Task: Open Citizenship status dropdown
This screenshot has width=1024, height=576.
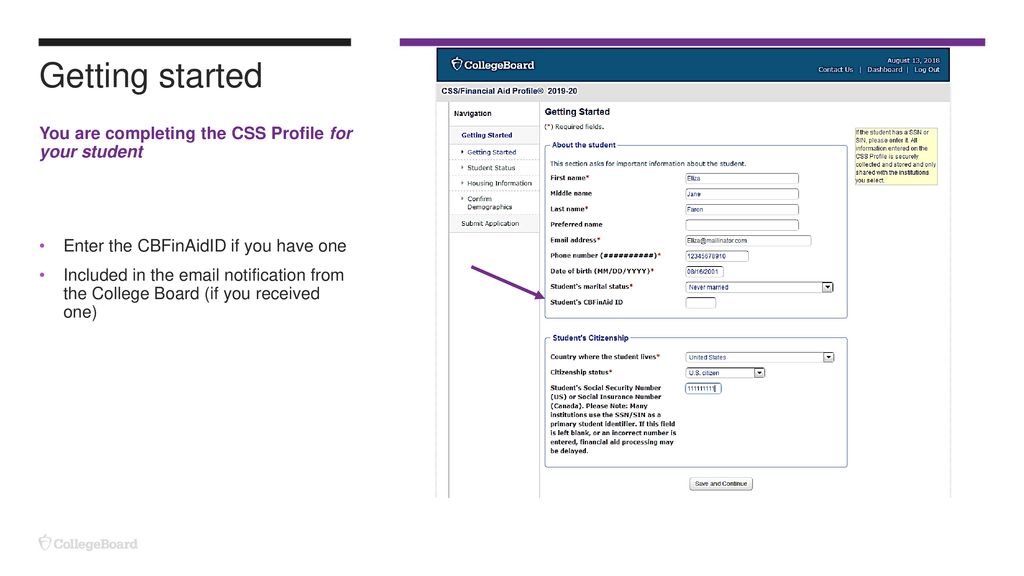Action: (725, 373)
